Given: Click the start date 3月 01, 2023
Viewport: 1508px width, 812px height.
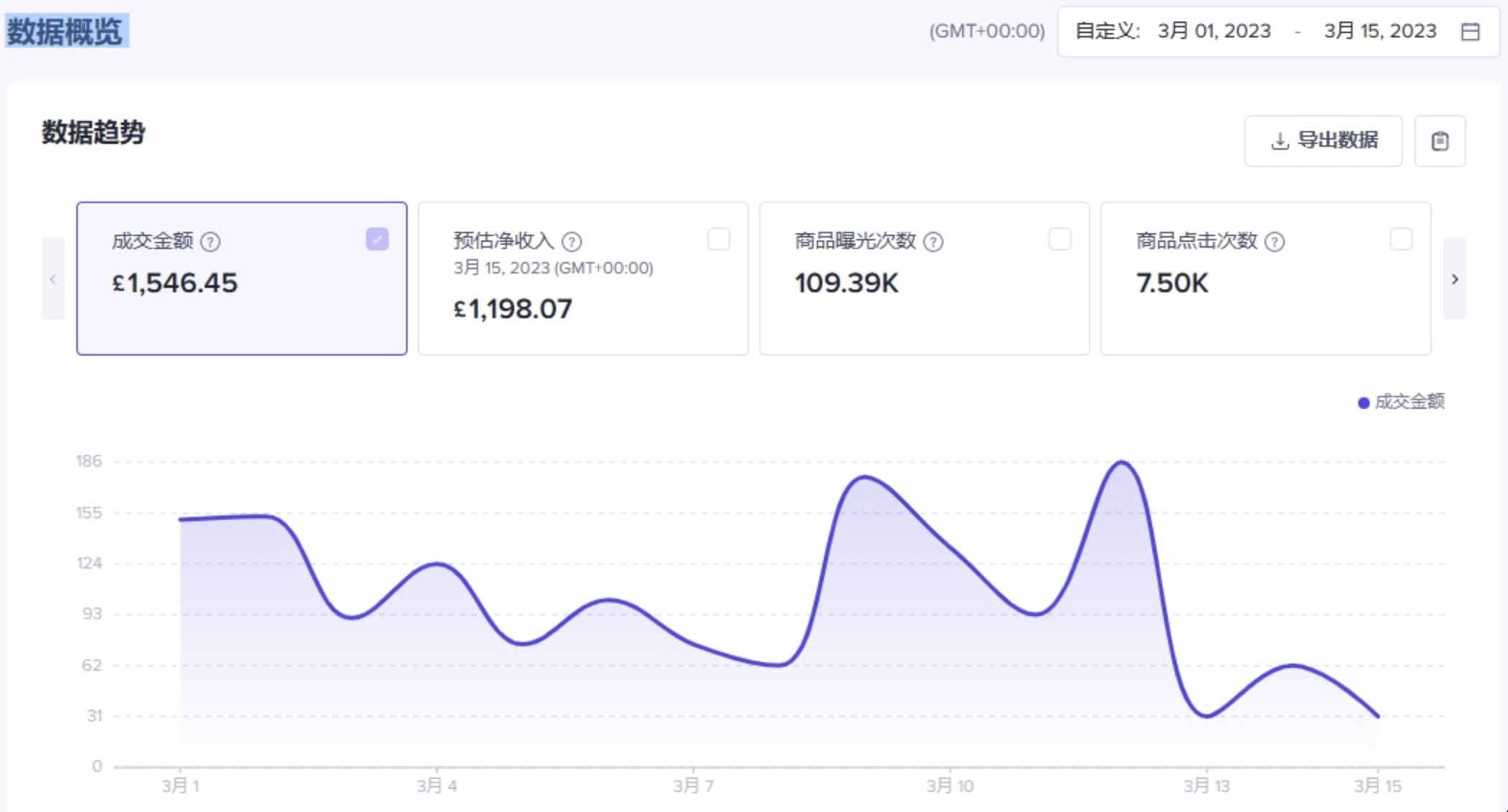Looking at the screenshot, I should pos(1214,31).
